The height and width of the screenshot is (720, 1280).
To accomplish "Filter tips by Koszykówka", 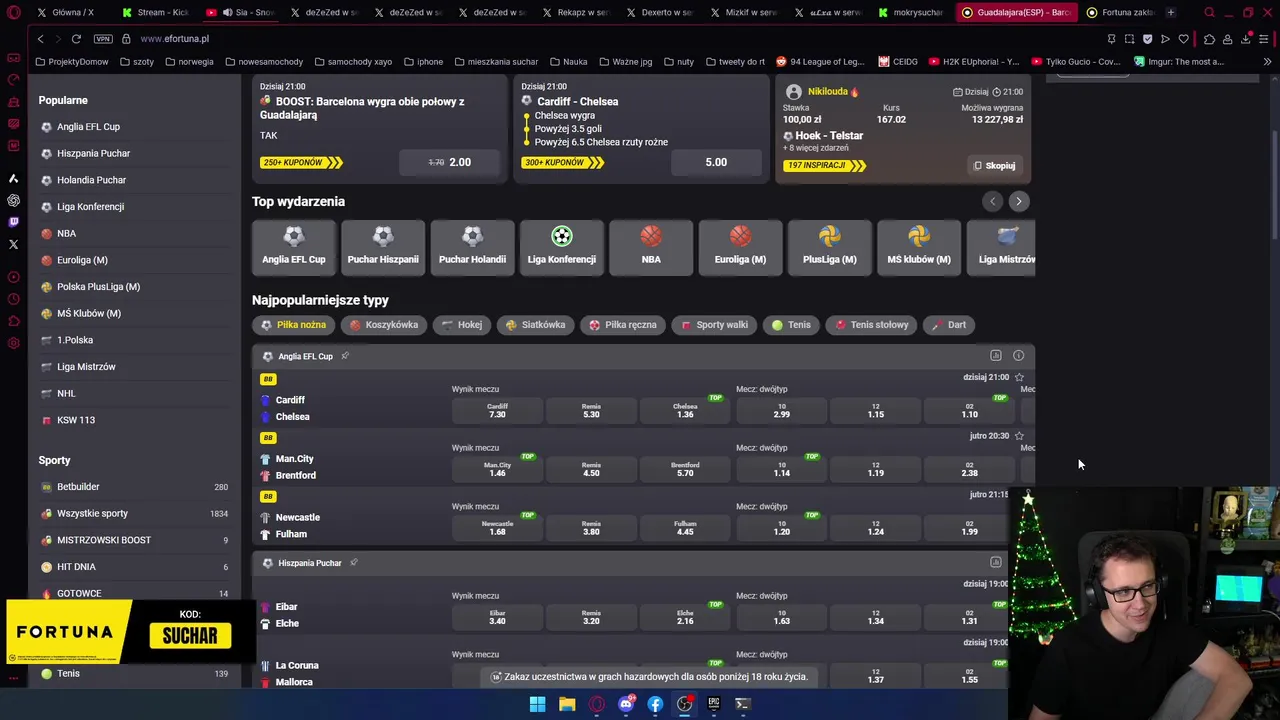I will 384,324.
